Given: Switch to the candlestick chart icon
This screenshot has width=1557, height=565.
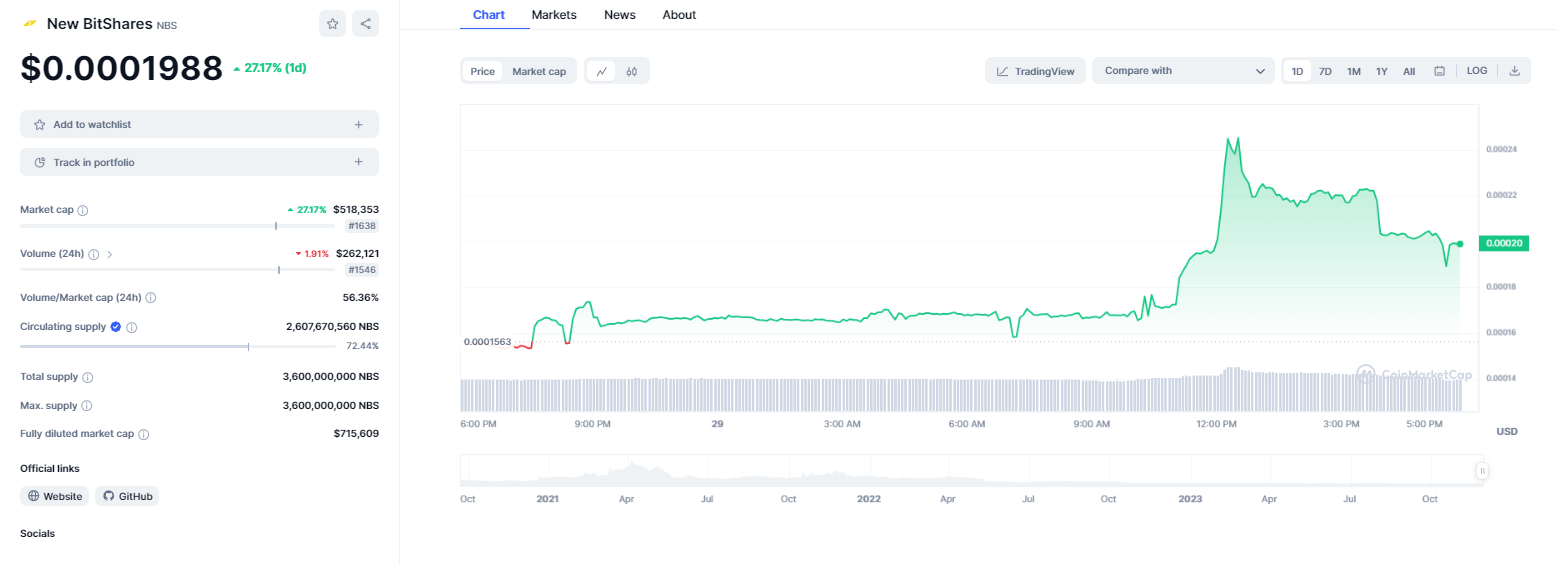Looking at the screenshot, I should click(x=632, y=71).
